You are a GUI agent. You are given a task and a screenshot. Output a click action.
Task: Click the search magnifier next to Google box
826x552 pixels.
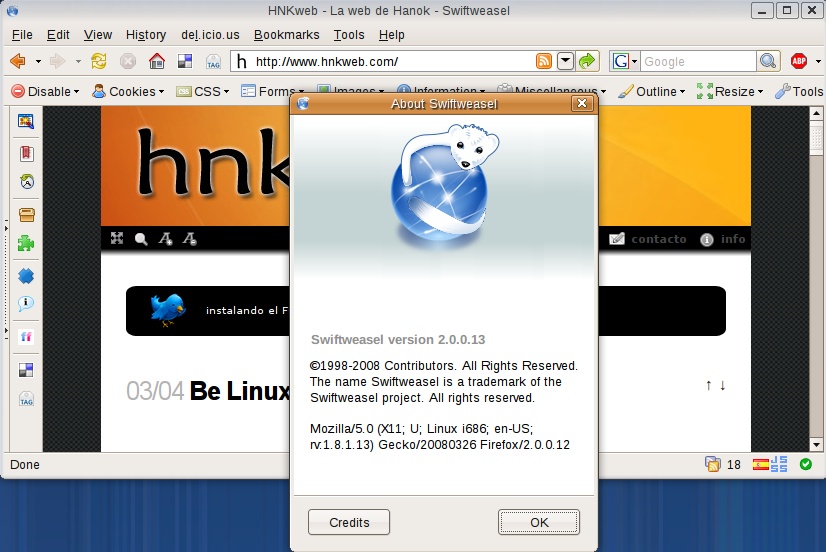pyautogui.click(x=768, y=61)
